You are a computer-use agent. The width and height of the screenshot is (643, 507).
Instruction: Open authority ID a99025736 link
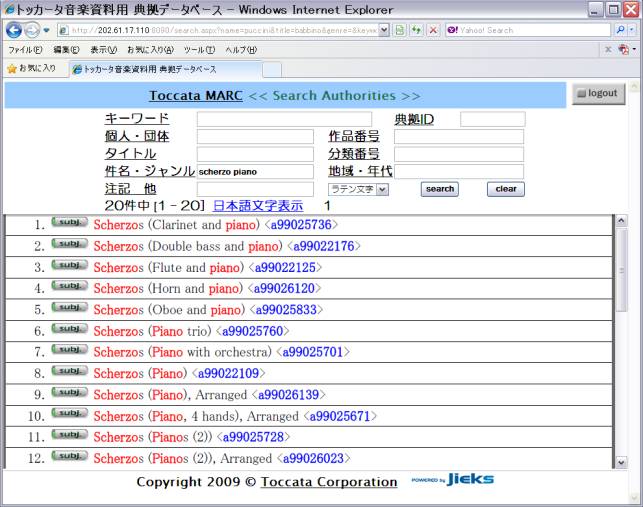tap(301, 225)
